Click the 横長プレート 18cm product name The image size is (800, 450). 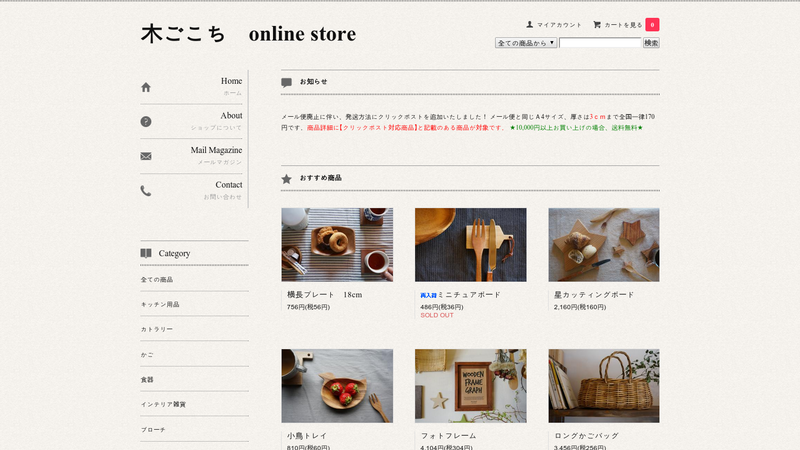324,295
